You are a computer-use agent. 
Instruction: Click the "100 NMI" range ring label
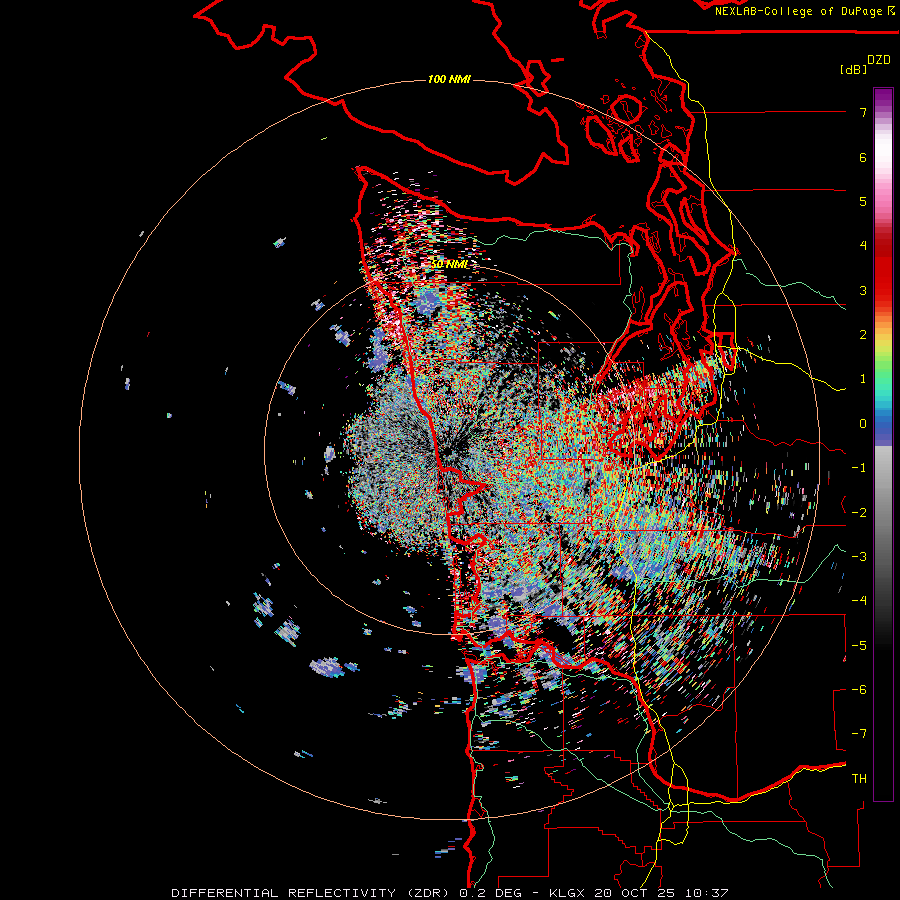coord(449,79)
